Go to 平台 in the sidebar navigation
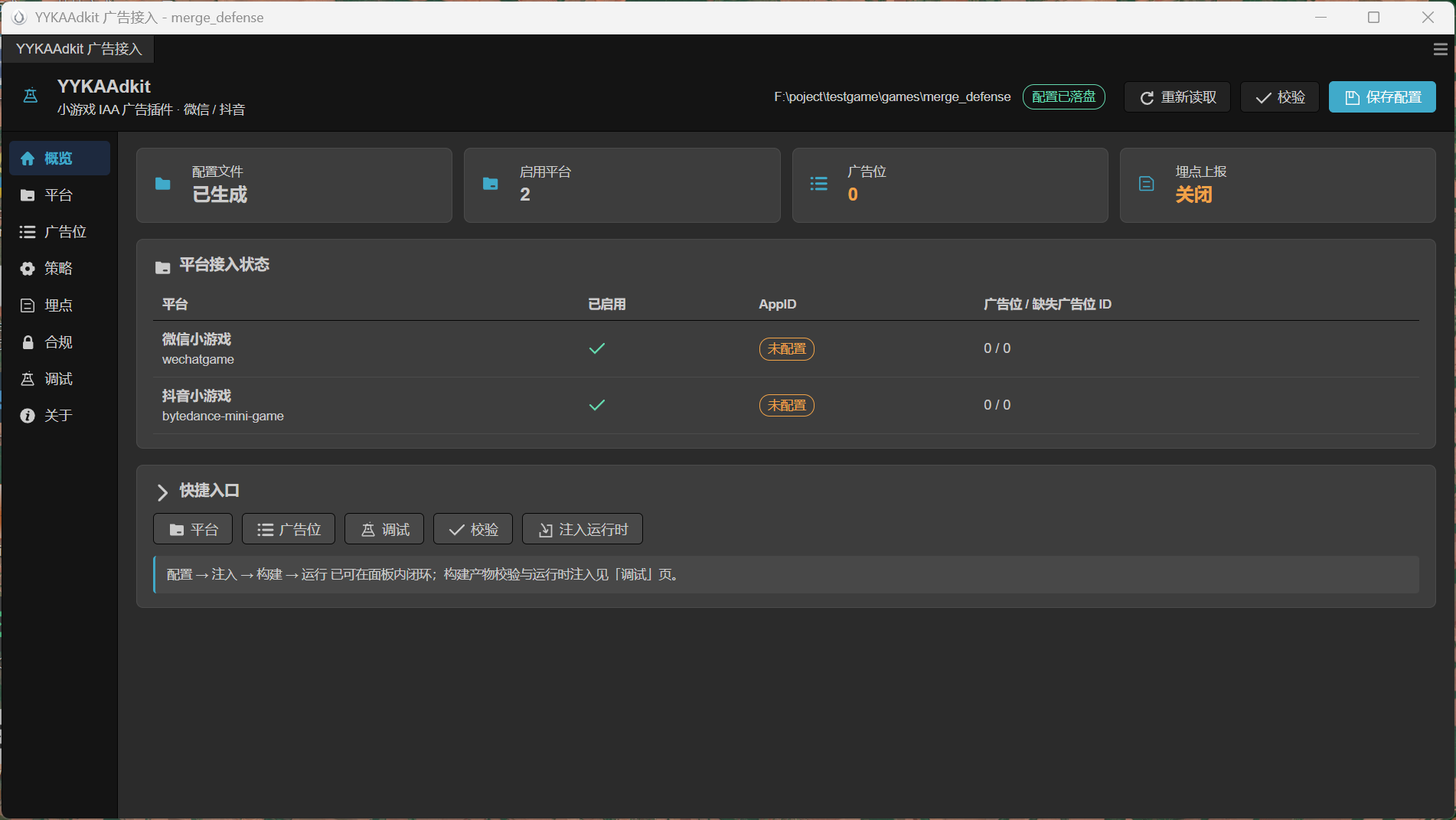The width and height of the screenshot is (1456, 820). [60, 195]
